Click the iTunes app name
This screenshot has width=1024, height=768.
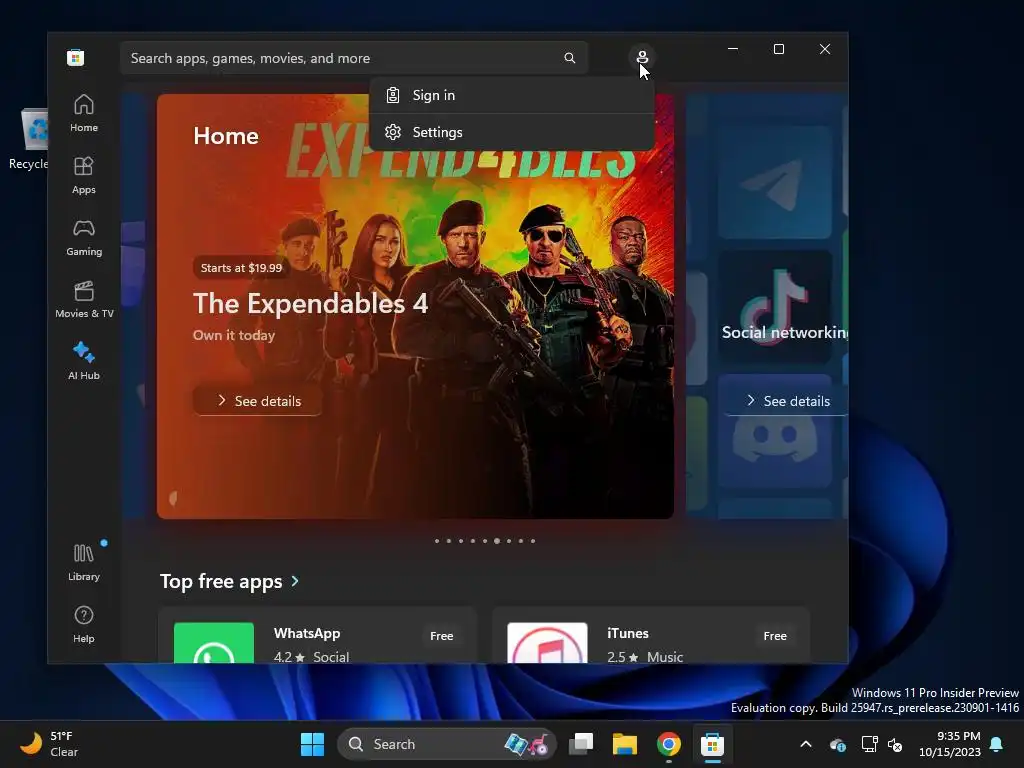(628, 633)
